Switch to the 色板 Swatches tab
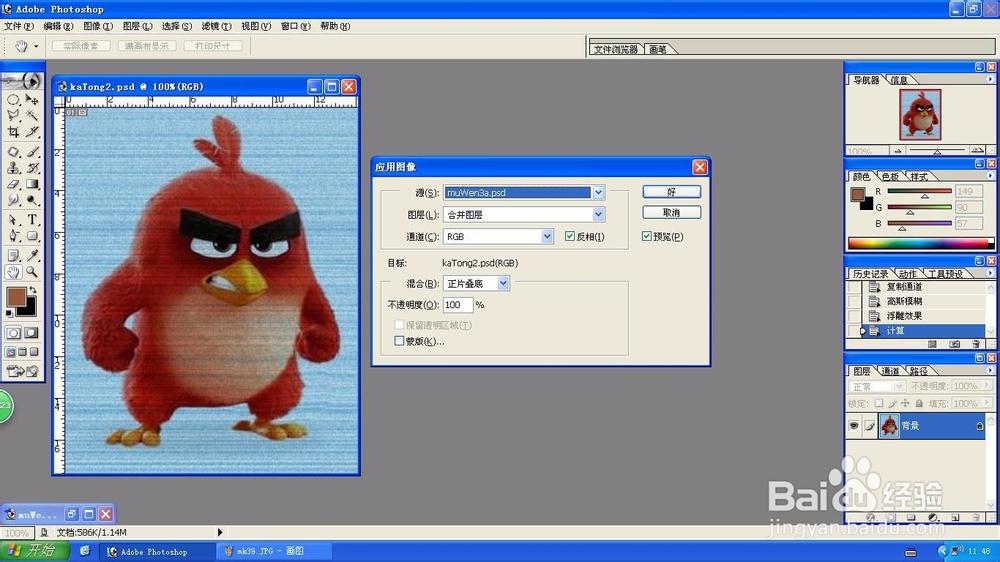Screen dimensions: 1000x562 pos(890,177)
